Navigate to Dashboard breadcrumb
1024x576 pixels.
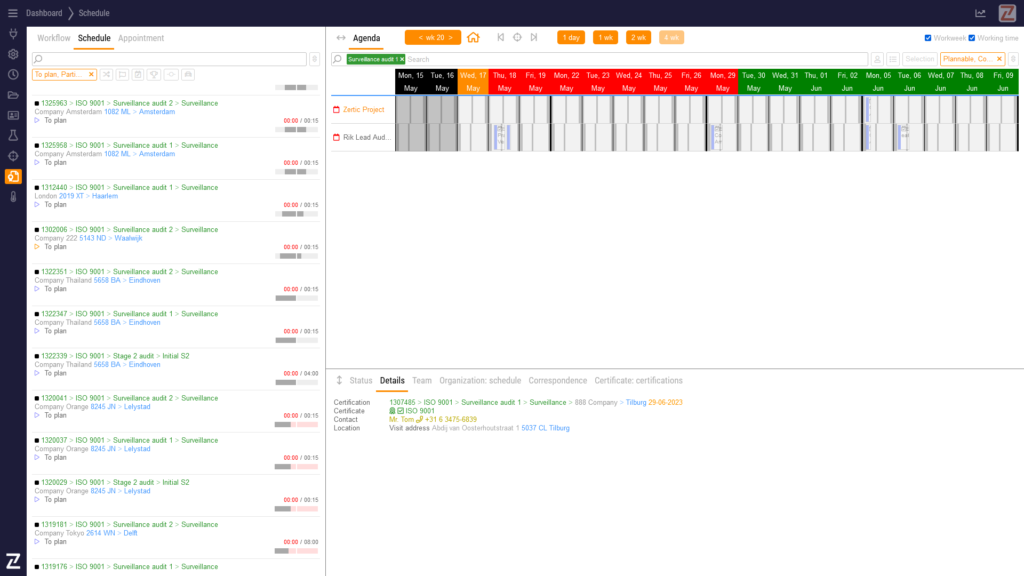[x=44, y=13]
